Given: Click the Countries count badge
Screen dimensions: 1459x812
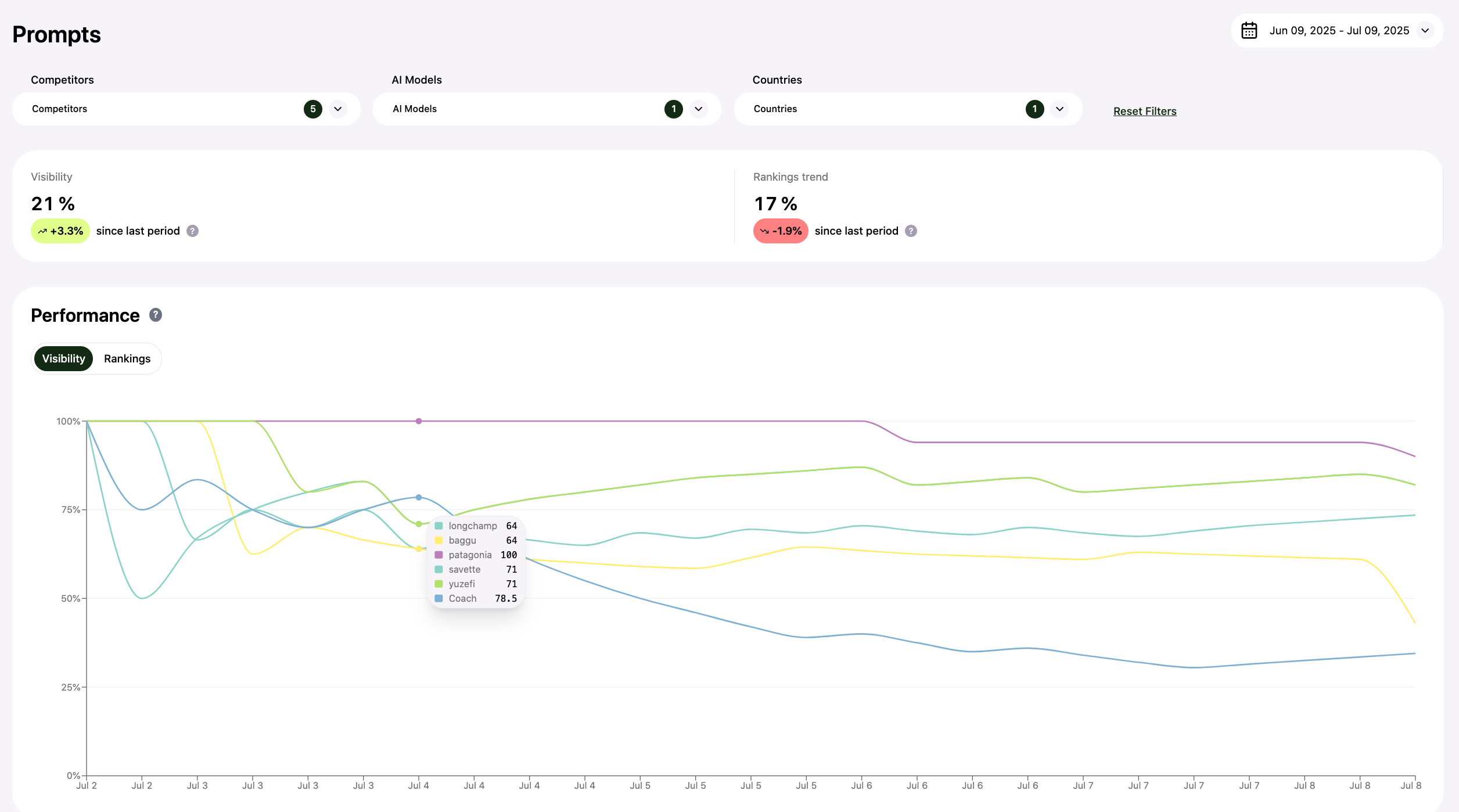Looking at the screenshot, I should [1034, 109].
